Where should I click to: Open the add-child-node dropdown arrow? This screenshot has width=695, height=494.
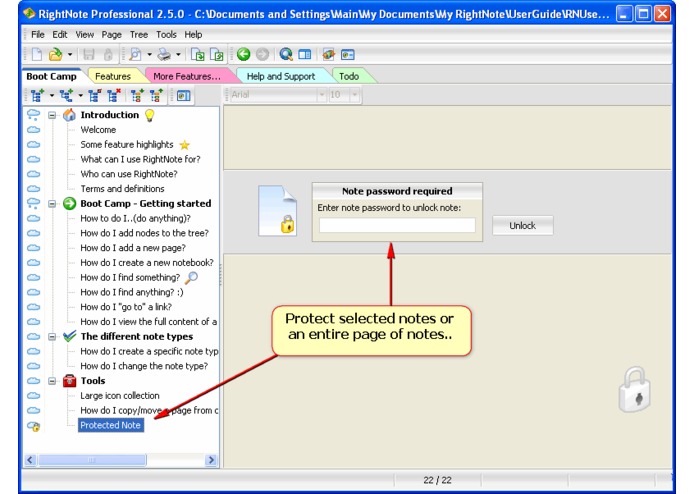(x=80, y=95)
